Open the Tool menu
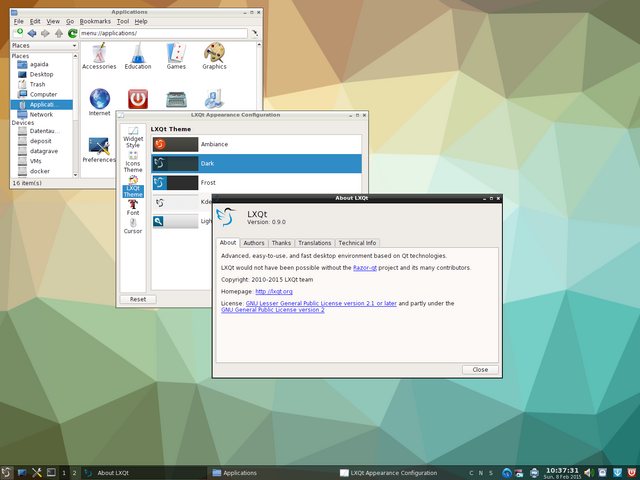 [x=123, y=21]
